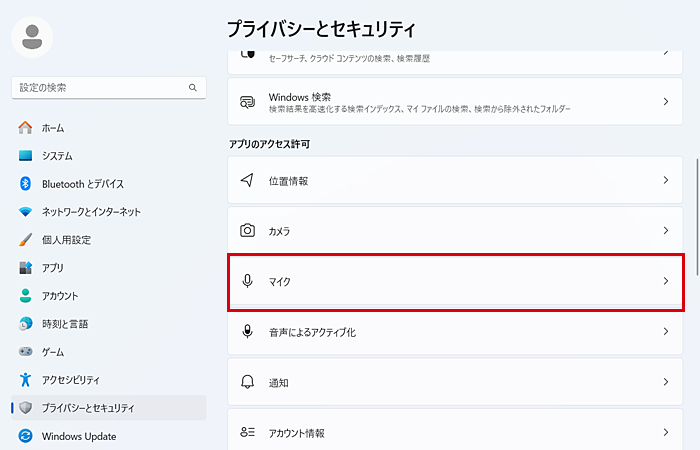Click the magnifier icon in search box

coord(193,88)
